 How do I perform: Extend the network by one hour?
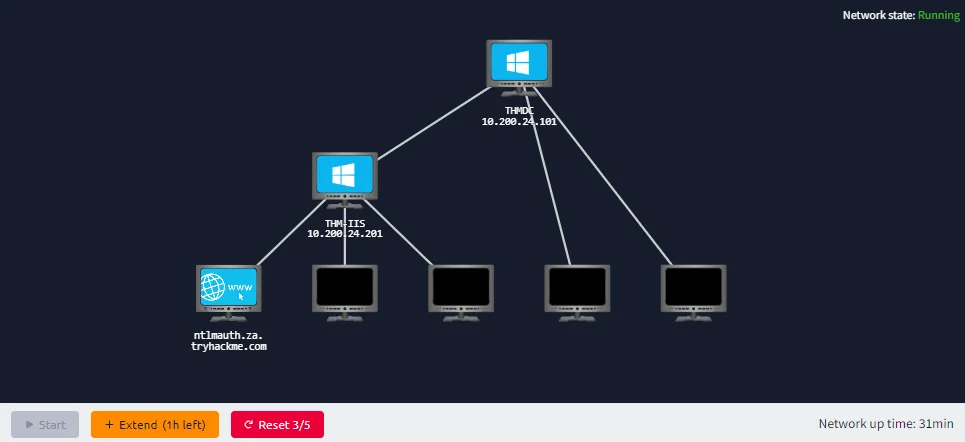click(155, 425)
